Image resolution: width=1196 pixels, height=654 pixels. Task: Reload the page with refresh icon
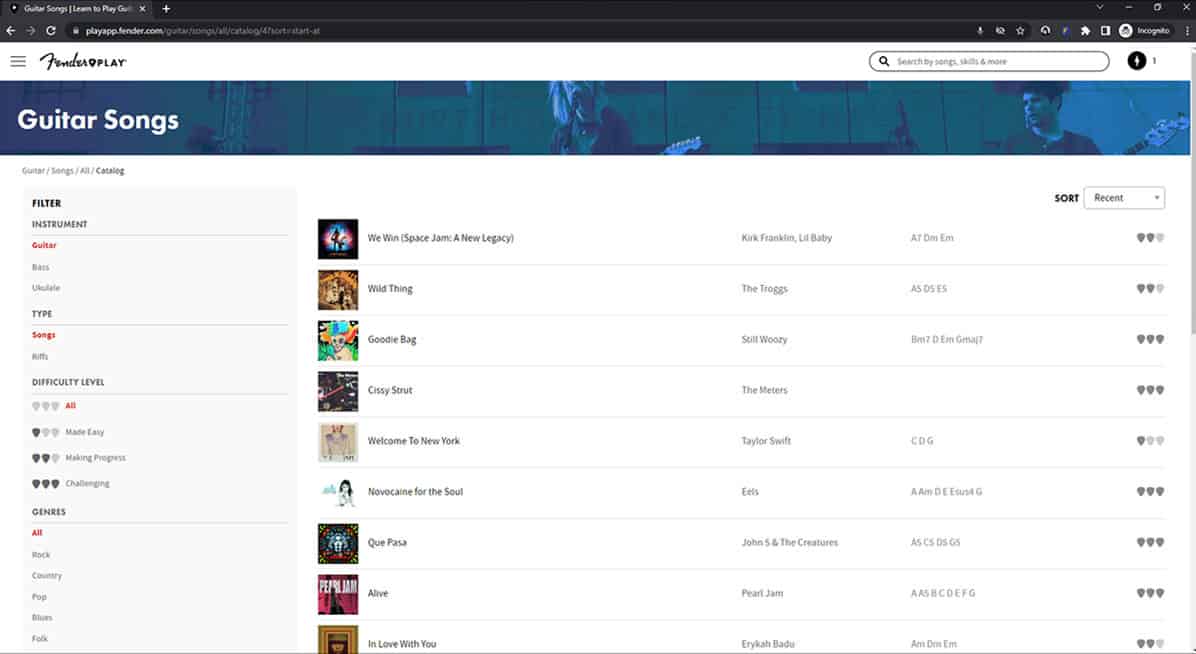click(50, 31)
